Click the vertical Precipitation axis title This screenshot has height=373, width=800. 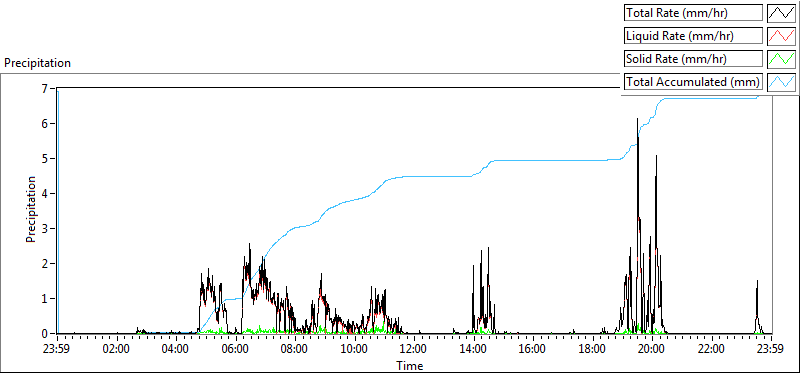(x=31, y=209)
